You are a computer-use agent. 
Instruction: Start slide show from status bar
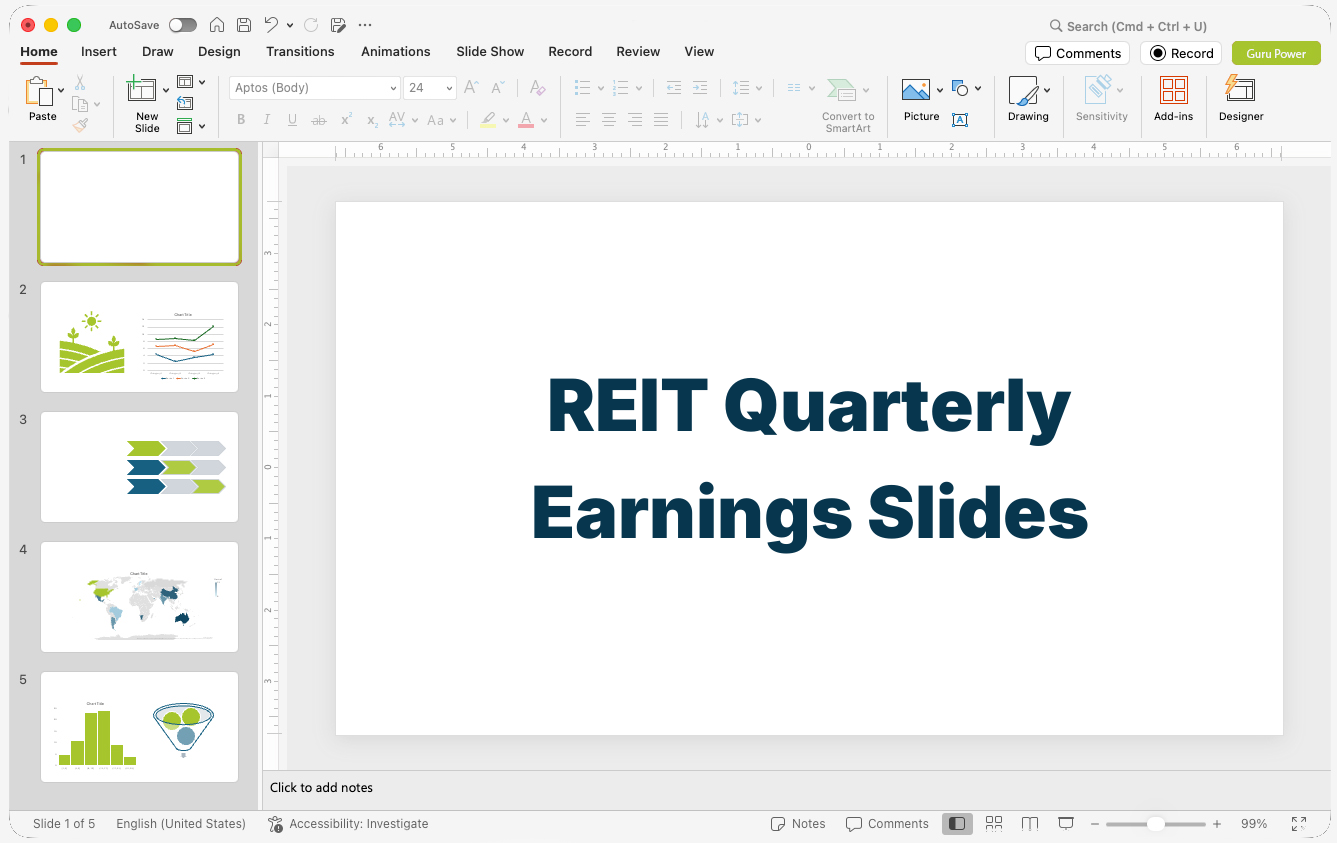tap(1066, 824)
